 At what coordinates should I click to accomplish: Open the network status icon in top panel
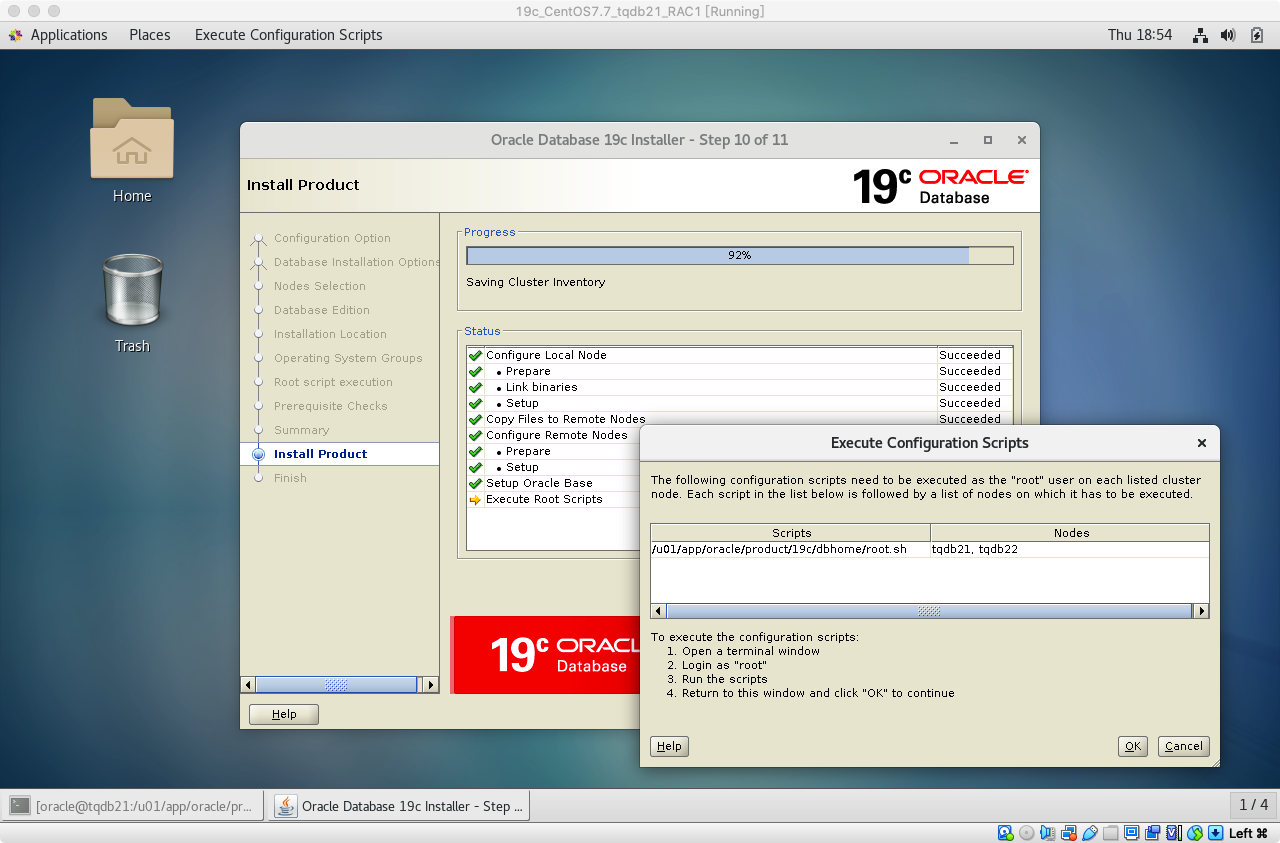click(x=1200, y=35)
